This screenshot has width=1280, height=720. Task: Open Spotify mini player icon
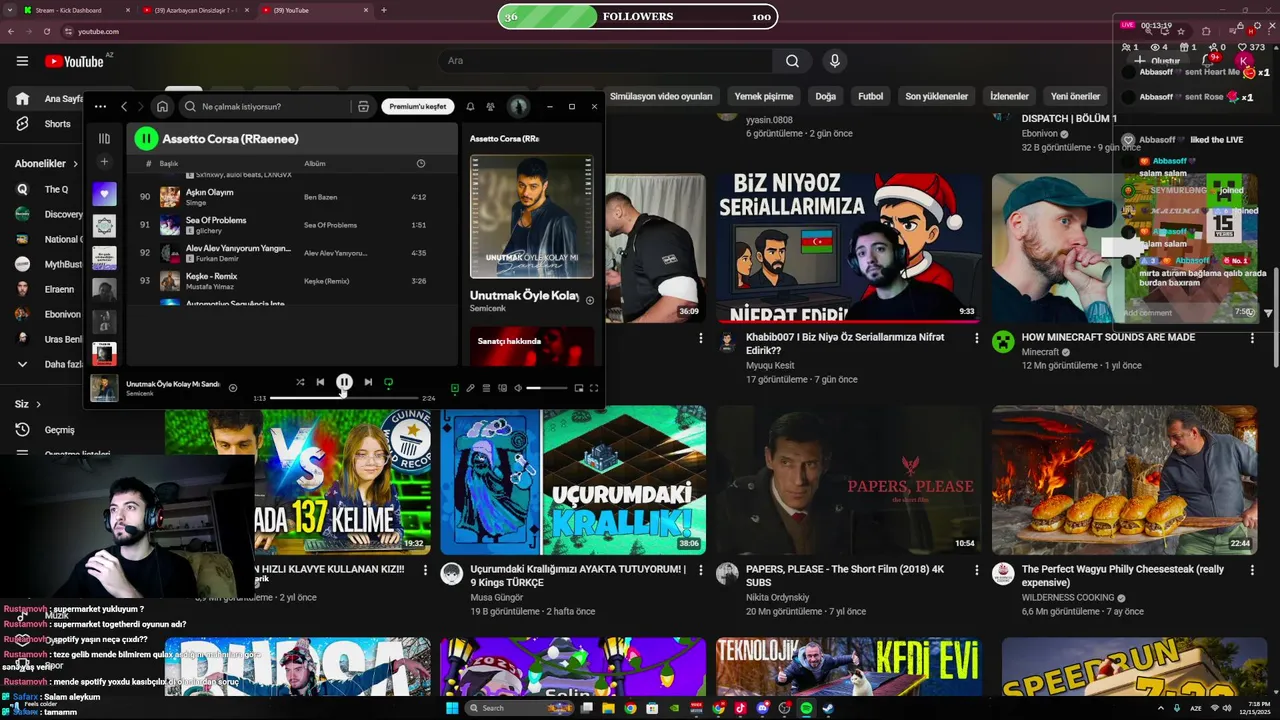pos(578,388)
